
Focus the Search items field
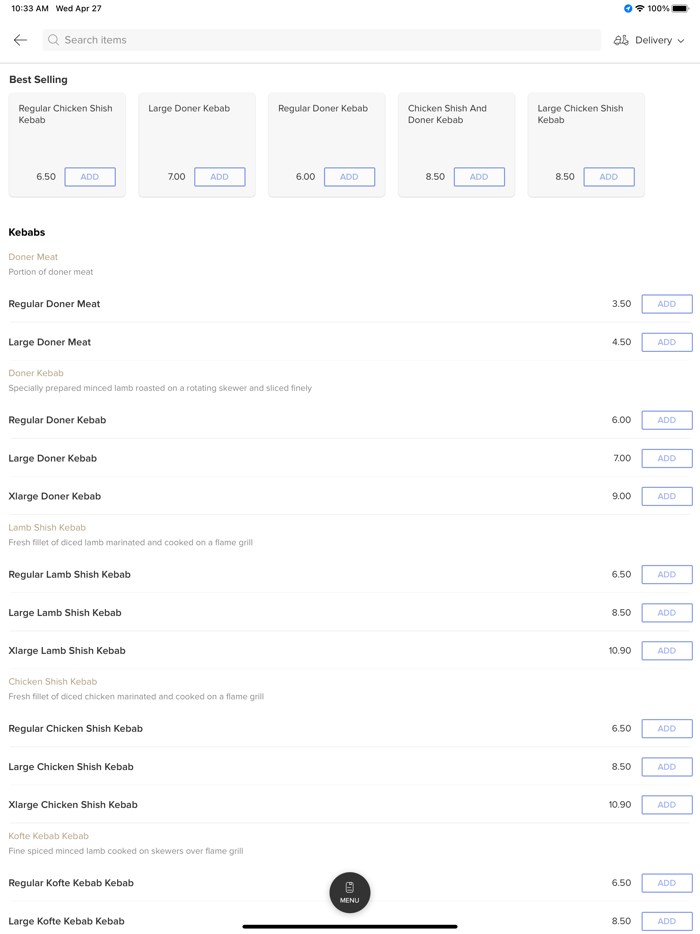click(322, 40)
